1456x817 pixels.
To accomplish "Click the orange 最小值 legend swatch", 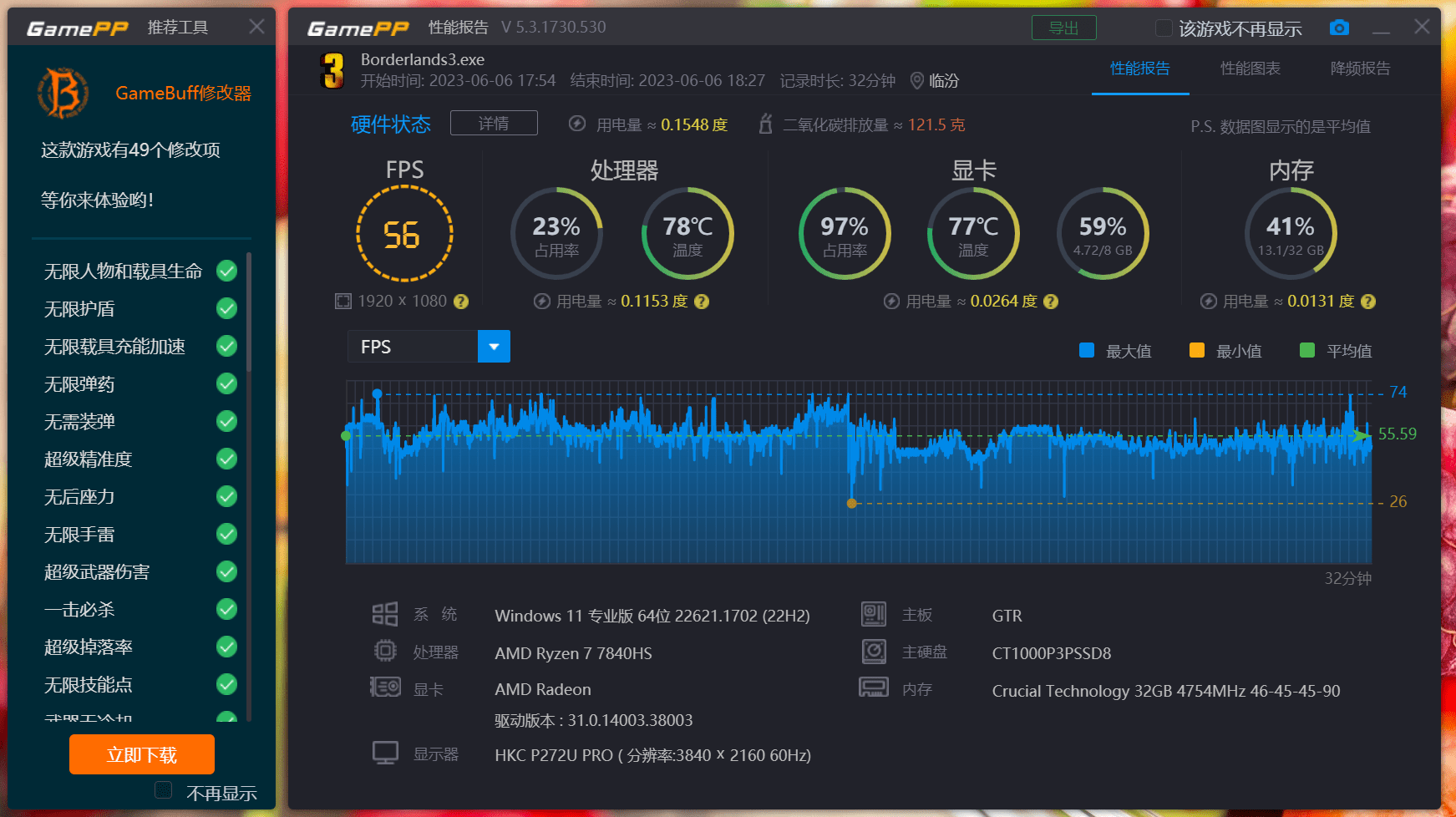I will (x=1197, y=350).
